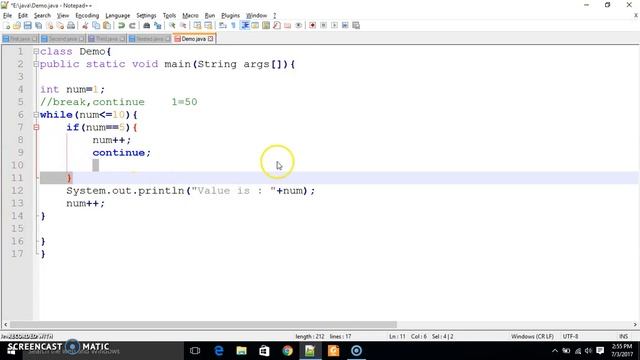Screen dimensions: 640x360
Task: Click the Zoom In icon
Action: click(x=172, y=25)
